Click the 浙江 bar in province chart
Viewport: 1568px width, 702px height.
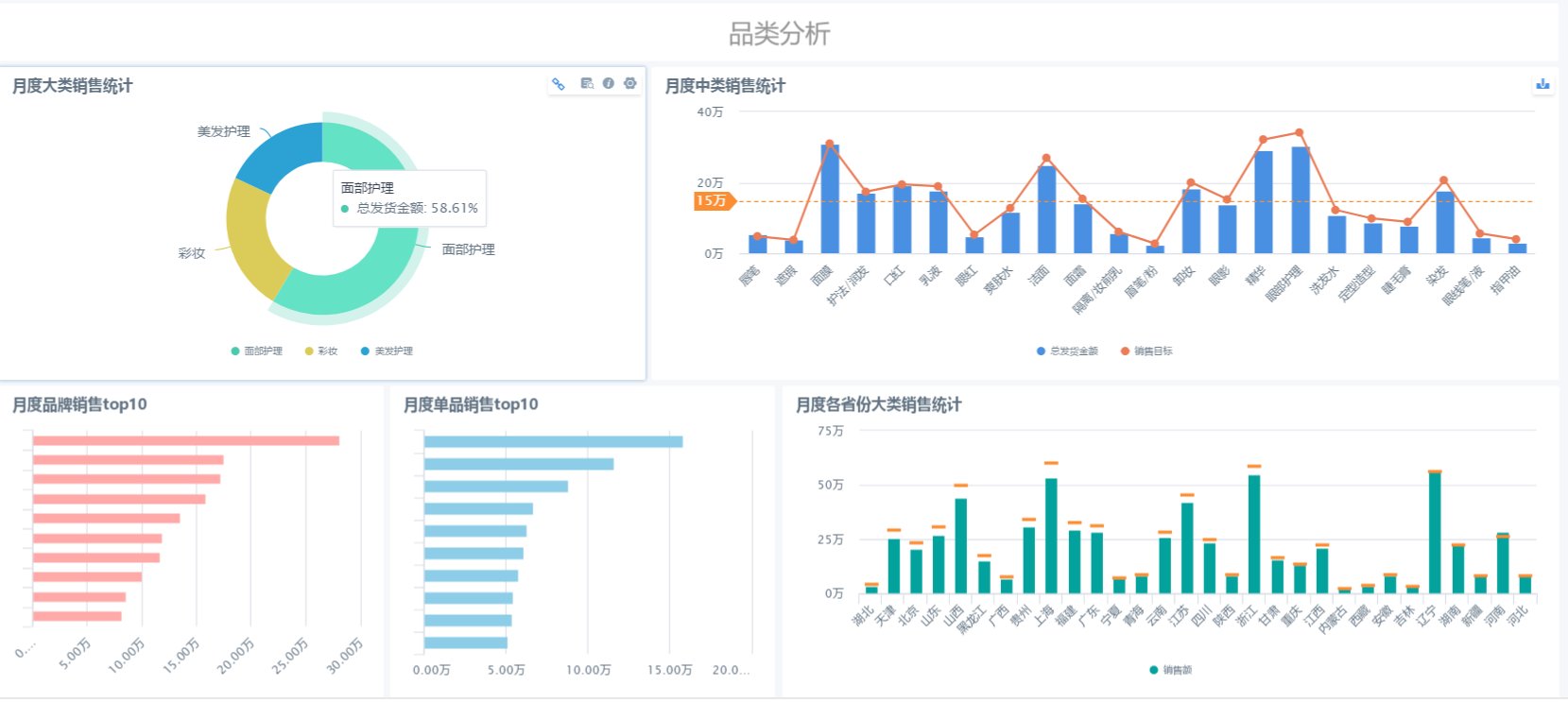point(1254,534)
